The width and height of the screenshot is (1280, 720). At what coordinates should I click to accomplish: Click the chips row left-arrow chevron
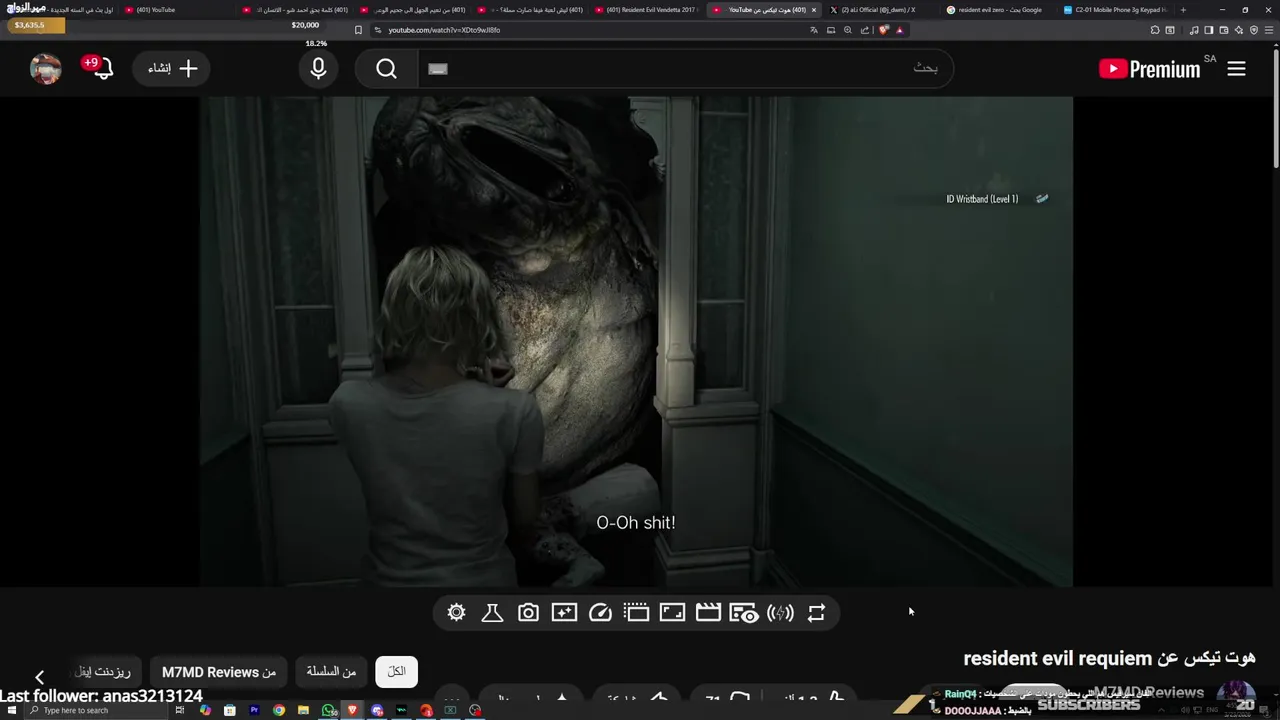(x=39, y=677)
